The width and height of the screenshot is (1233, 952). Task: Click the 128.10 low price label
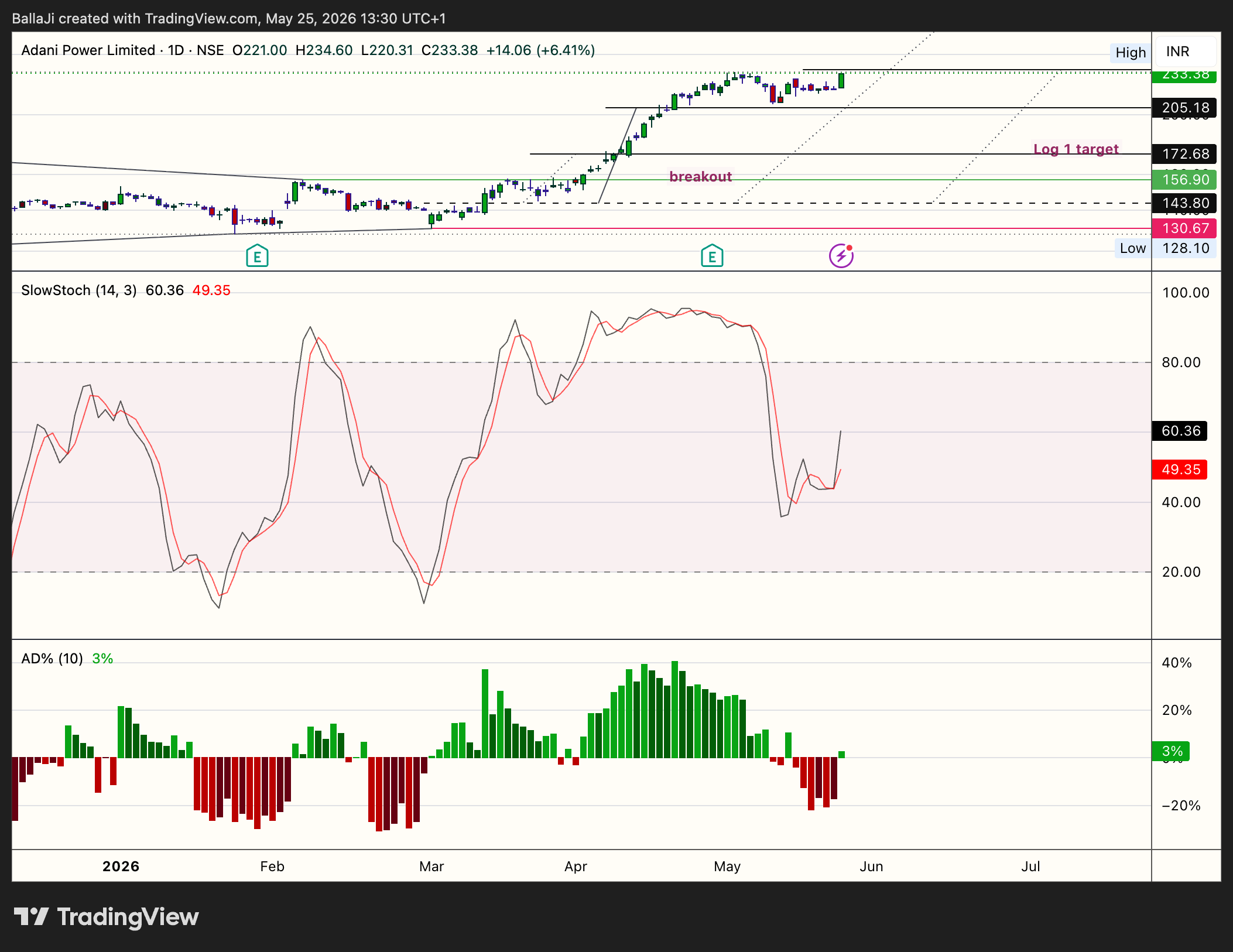point(1186,248)
